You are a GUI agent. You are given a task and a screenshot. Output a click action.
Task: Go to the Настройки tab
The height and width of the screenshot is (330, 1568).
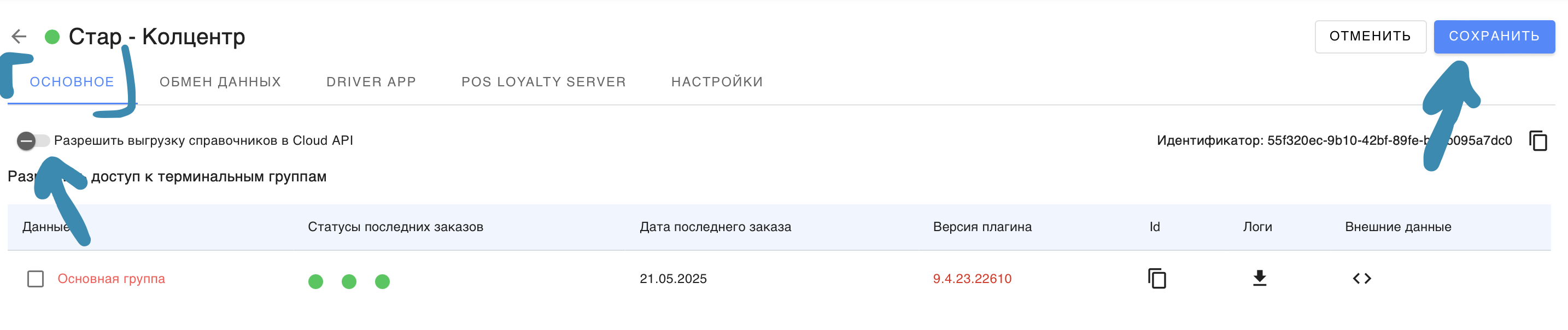717,82
